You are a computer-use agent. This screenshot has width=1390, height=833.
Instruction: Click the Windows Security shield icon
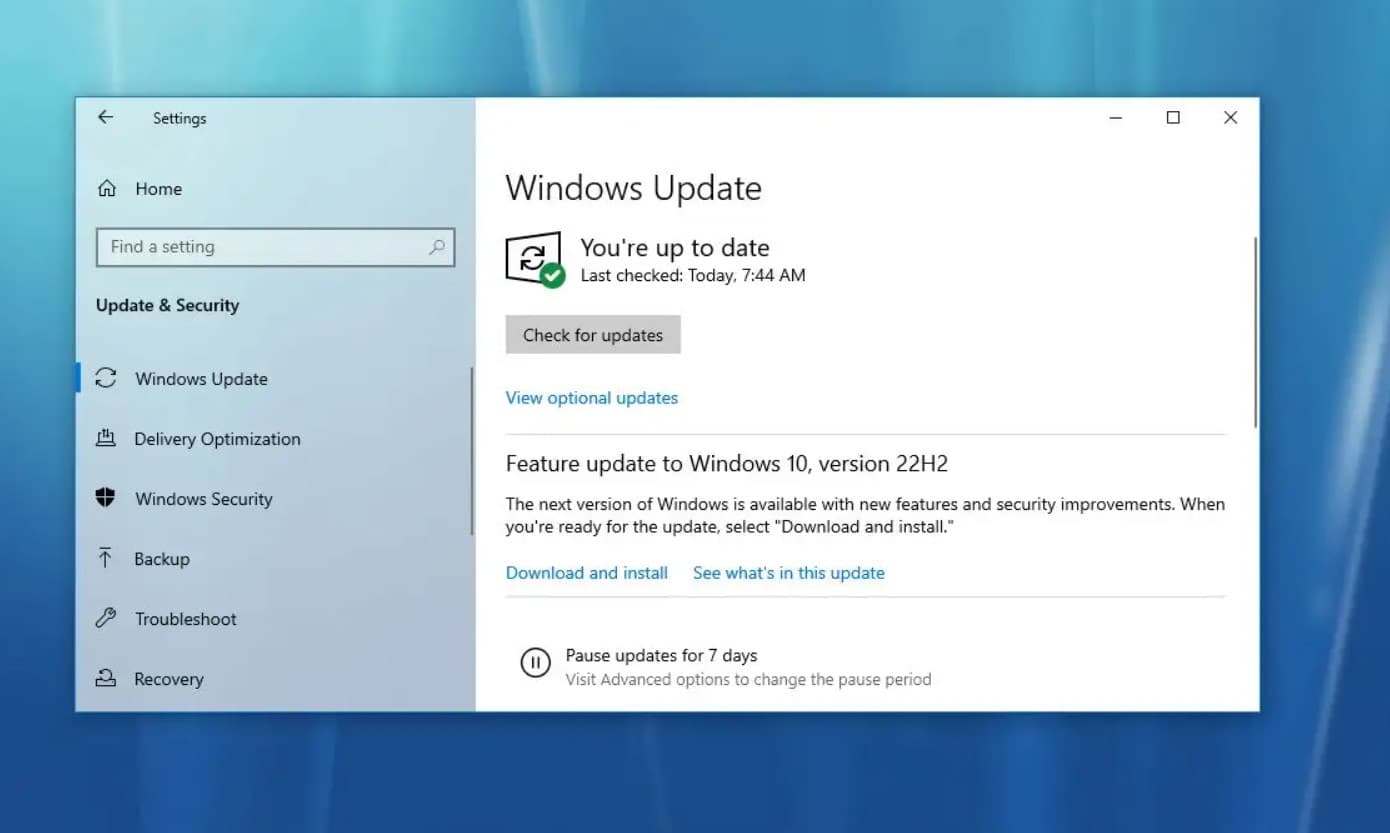point(105,498)
